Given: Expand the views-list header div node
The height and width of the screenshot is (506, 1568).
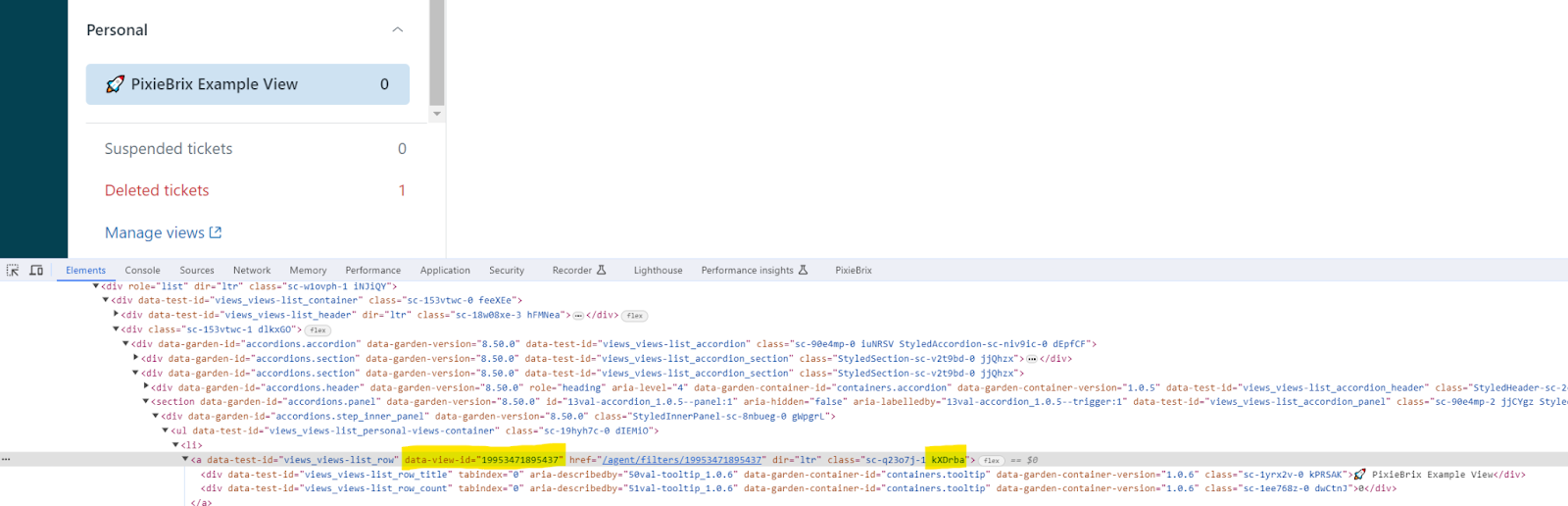Looking at the screenshot, I should pos(117,315).
